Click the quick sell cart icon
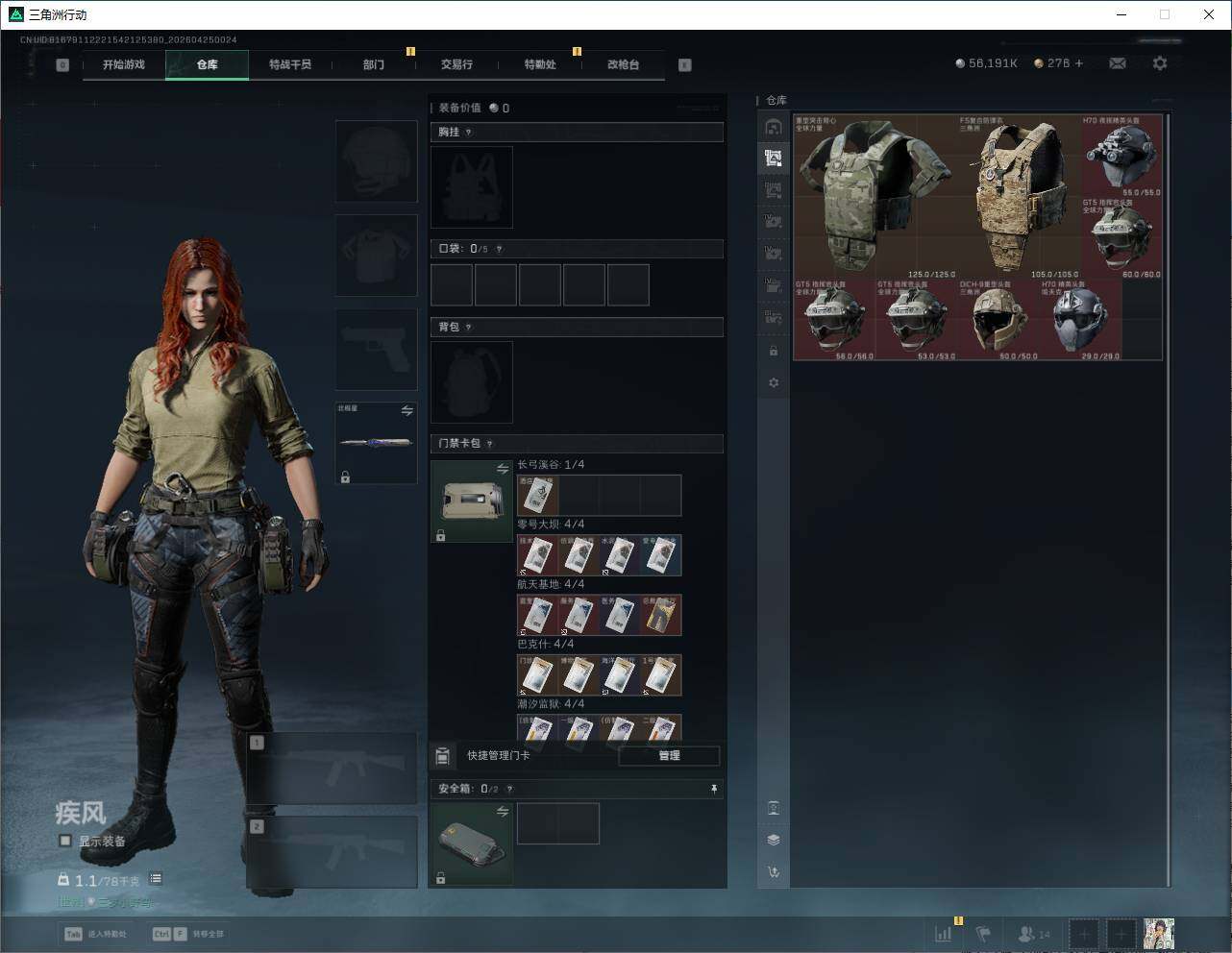This screenshot has height=953, width=1232. tap(774, 872)
